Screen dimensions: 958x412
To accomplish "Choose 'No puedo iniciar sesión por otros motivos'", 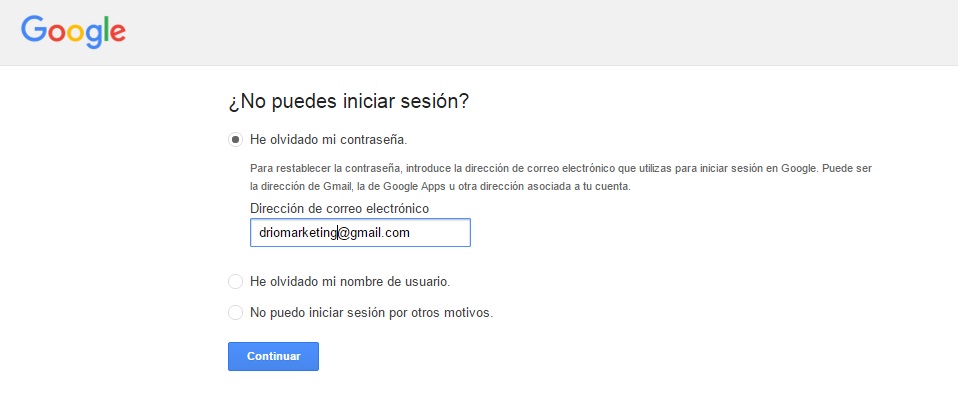I will pos(235,312).
